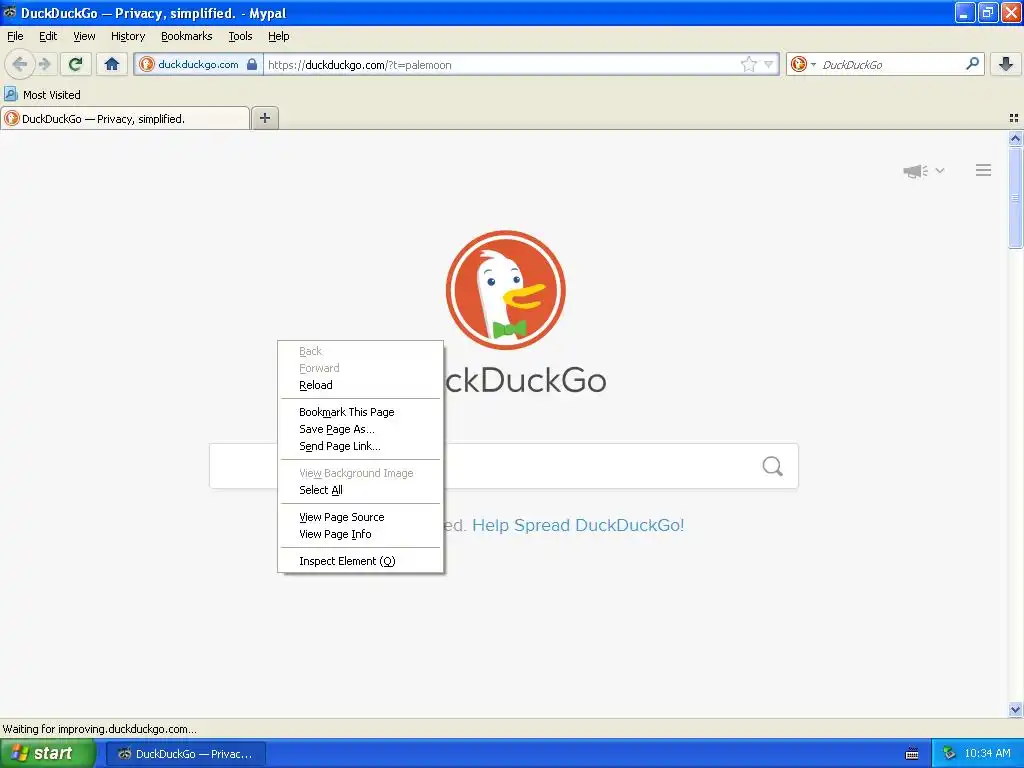1024x768 pixels.
Task: Open the Help menu
Action: click(279, 36)
